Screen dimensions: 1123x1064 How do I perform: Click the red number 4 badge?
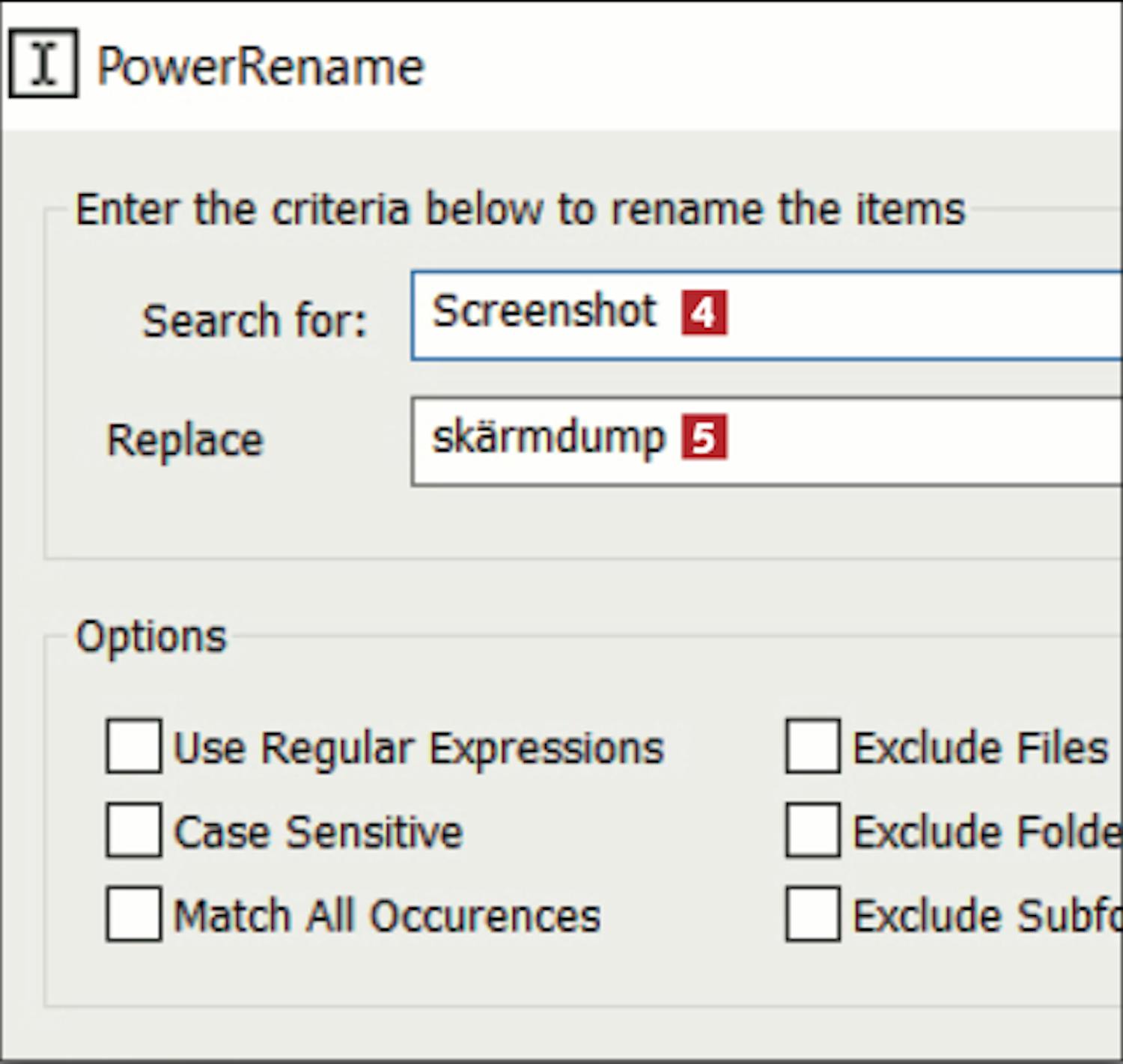click(x=704, y=313)
